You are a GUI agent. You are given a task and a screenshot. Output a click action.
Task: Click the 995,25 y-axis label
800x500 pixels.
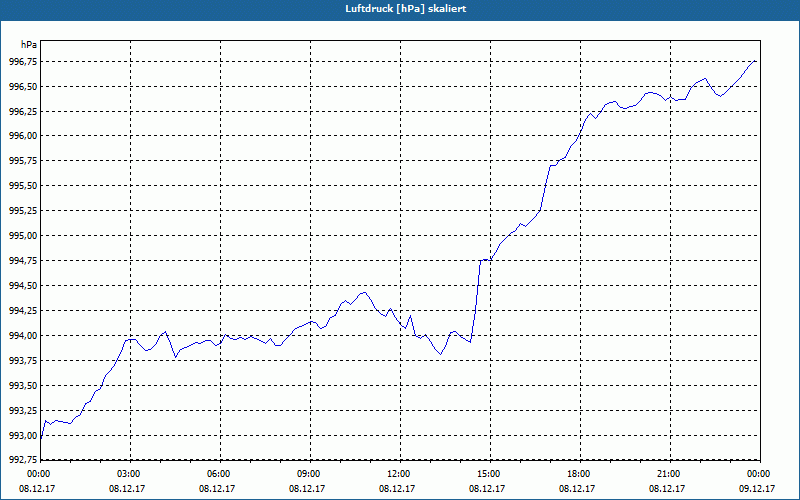click(23, 211)
